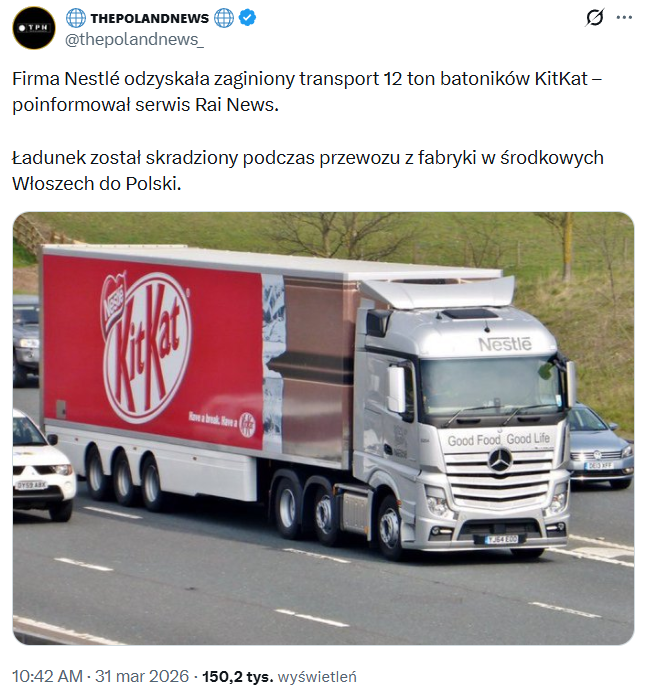Open the KitKat truck photo
The height and width of the screenshot is (695, 648).
pos(323,428)
